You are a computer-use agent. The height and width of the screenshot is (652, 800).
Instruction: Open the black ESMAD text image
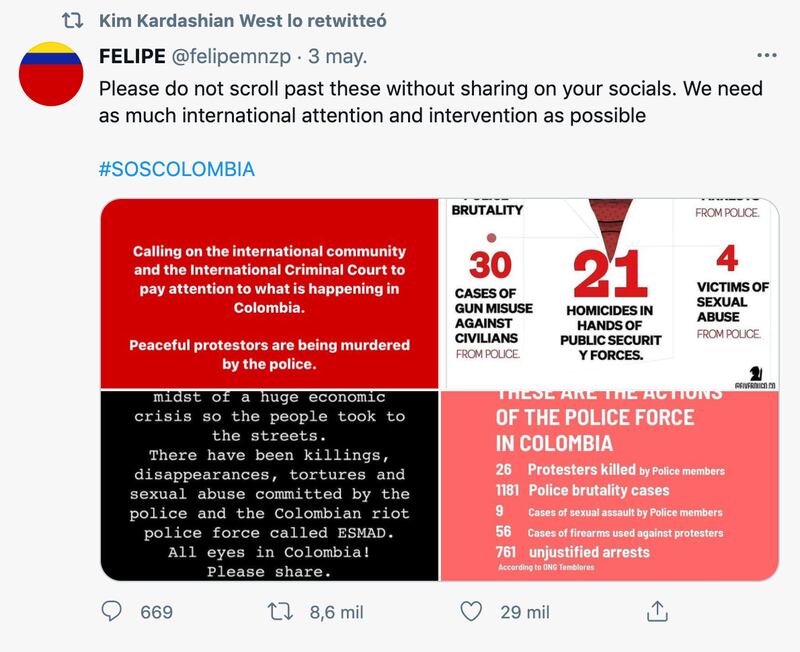269,486
